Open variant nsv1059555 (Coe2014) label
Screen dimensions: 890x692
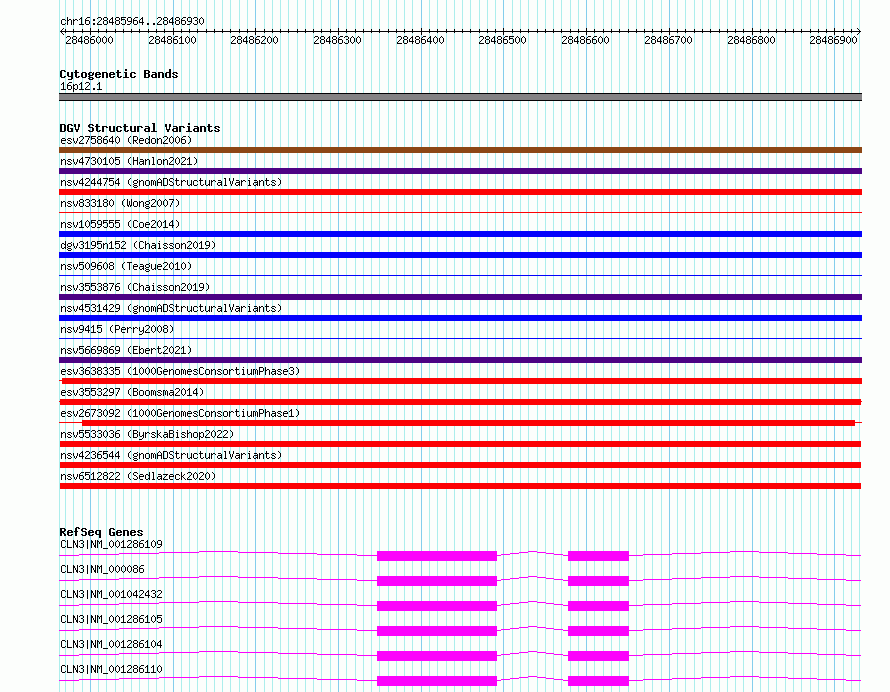pos(120,224)
